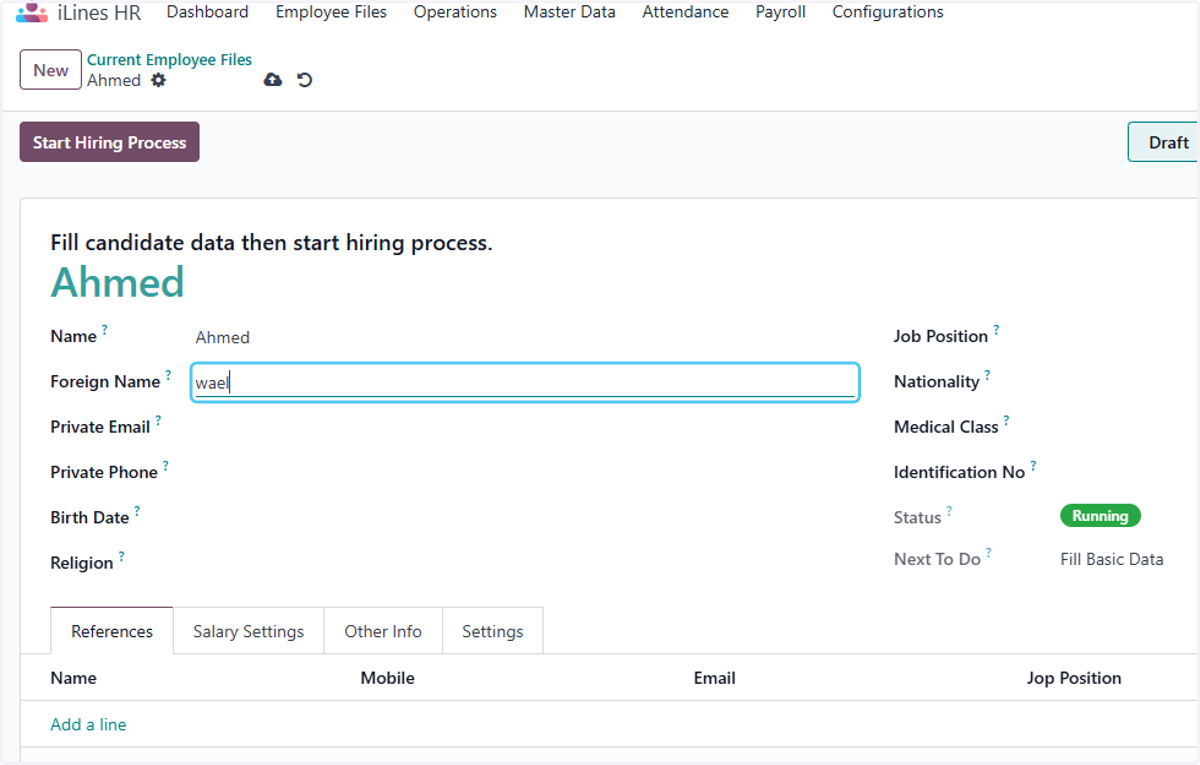
Task: Click the help tooltip beside Name
Action: coord(105,330)
